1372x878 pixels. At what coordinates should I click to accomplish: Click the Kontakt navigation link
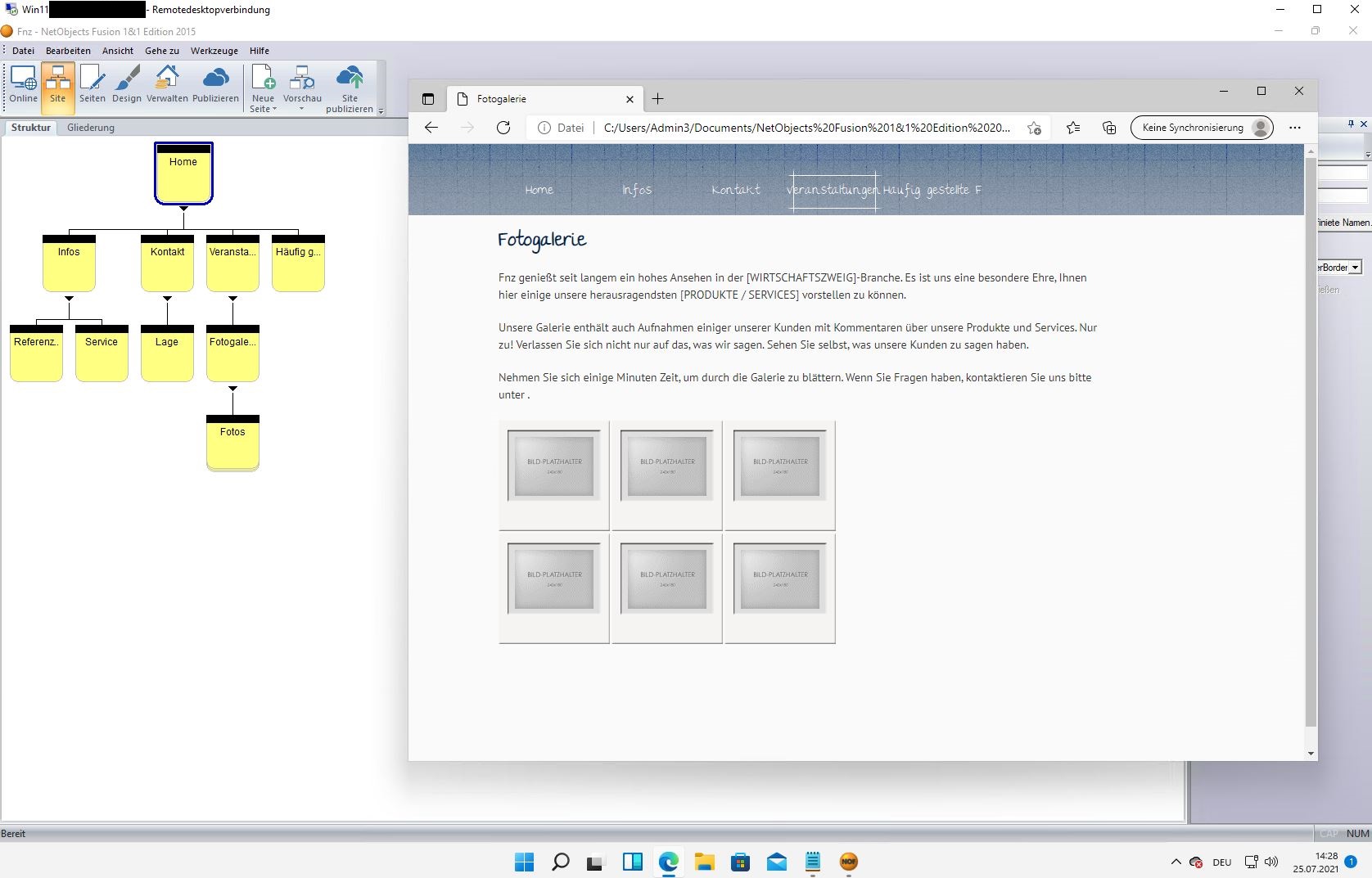point(735,190)
